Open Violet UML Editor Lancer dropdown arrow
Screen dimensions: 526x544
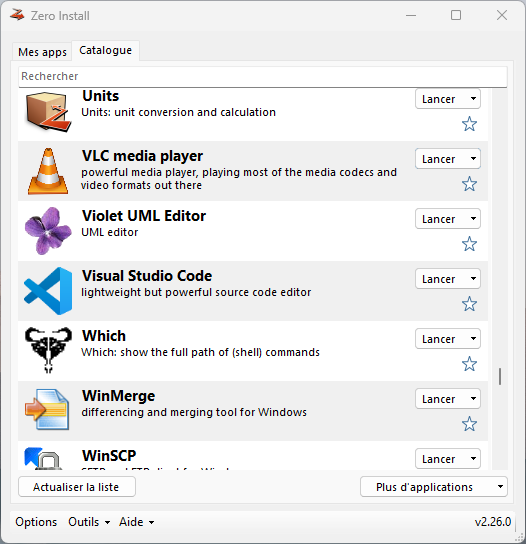(x=473, y=219)
